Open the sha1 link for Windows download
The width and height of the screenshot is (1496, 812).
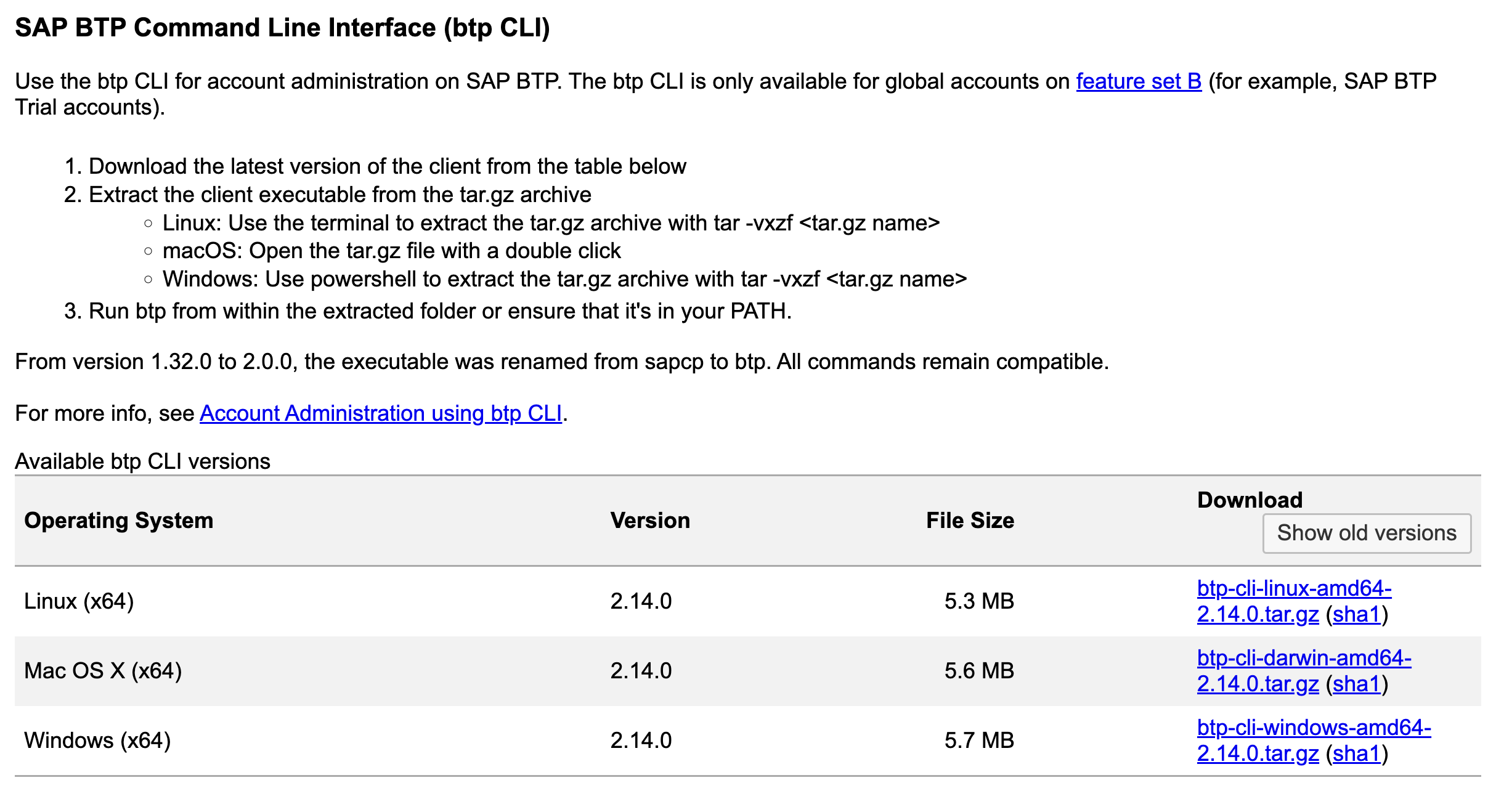[1357, 753]
